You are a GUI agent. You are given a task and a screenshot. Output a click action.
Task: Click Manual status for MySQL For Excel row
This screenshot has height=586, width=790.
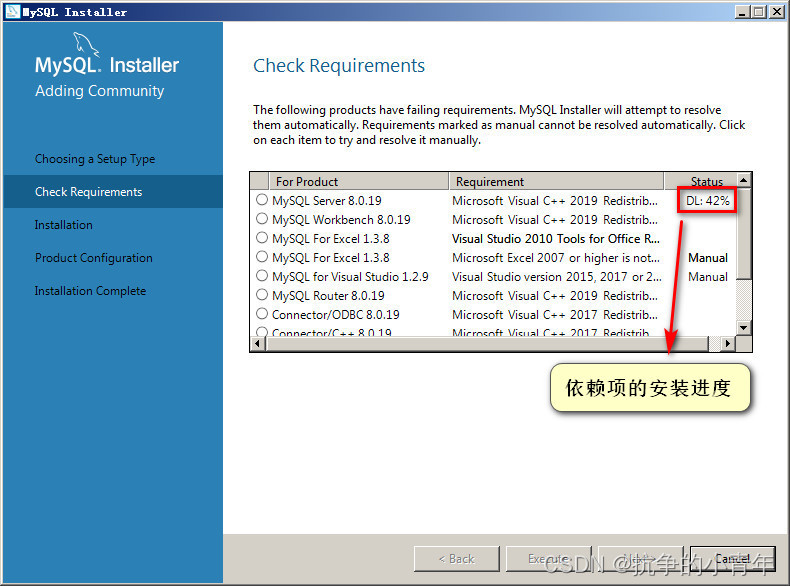point(708,257)
